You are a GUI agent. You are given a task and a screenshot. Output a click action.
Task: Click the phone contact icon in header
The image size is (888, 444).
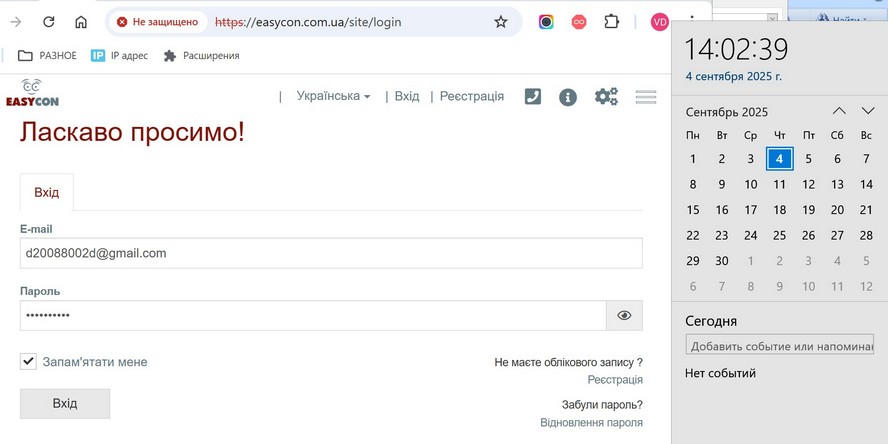[x=533, y=96]
